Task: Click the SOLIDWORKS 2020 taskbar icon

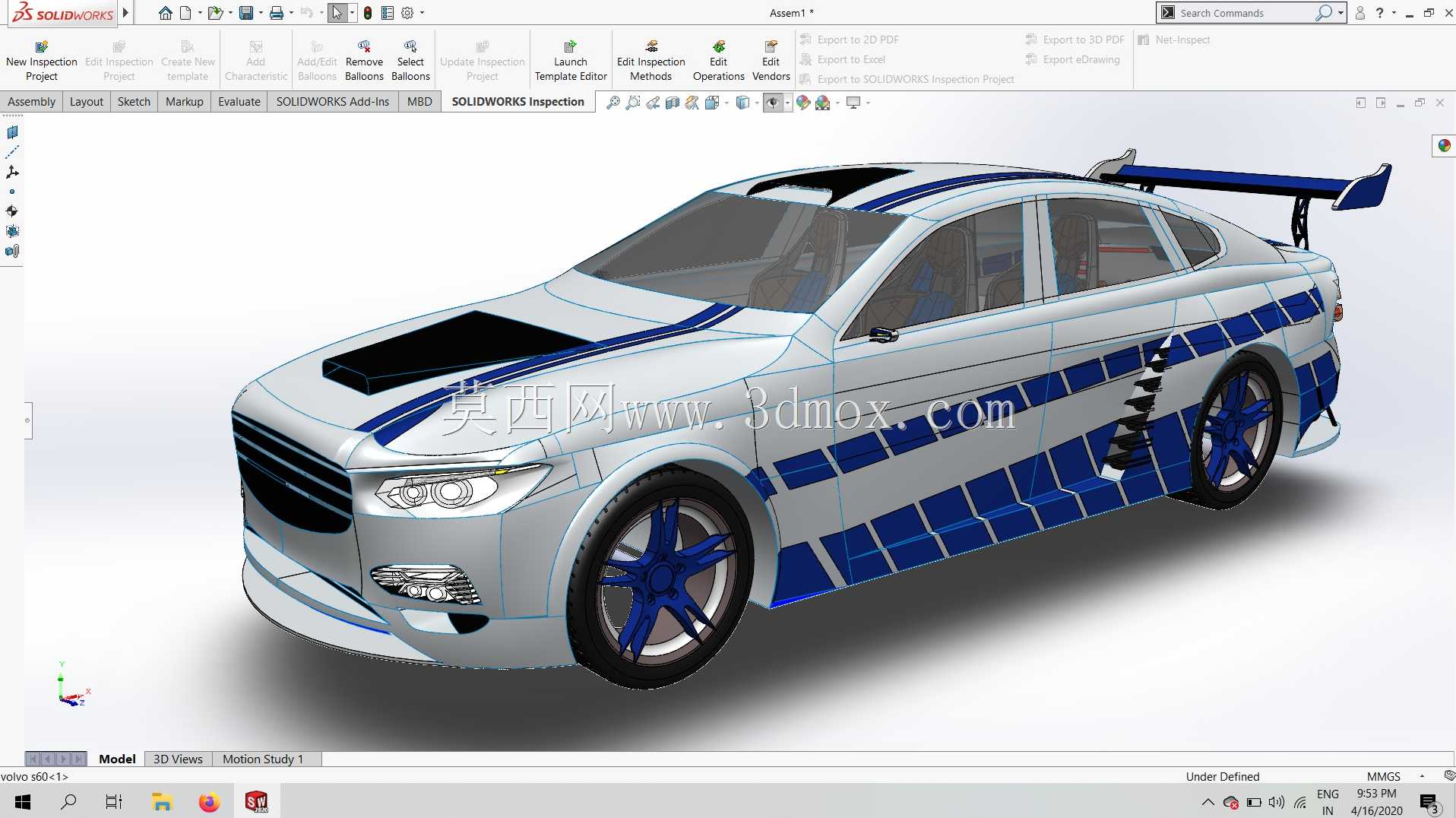Action: [x=257, y=801]
